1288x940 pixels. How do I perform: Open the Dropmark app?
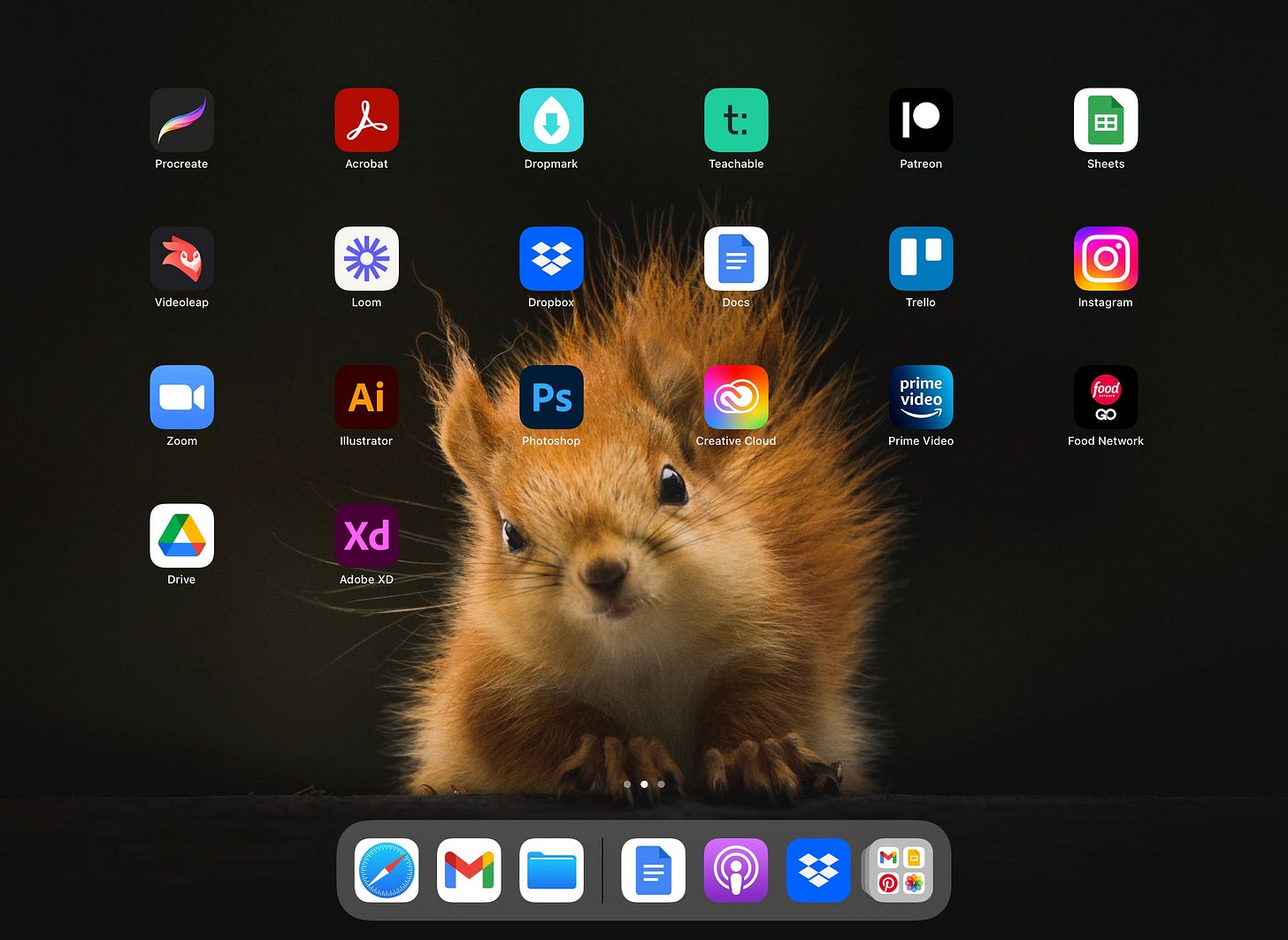coord(551,120)
